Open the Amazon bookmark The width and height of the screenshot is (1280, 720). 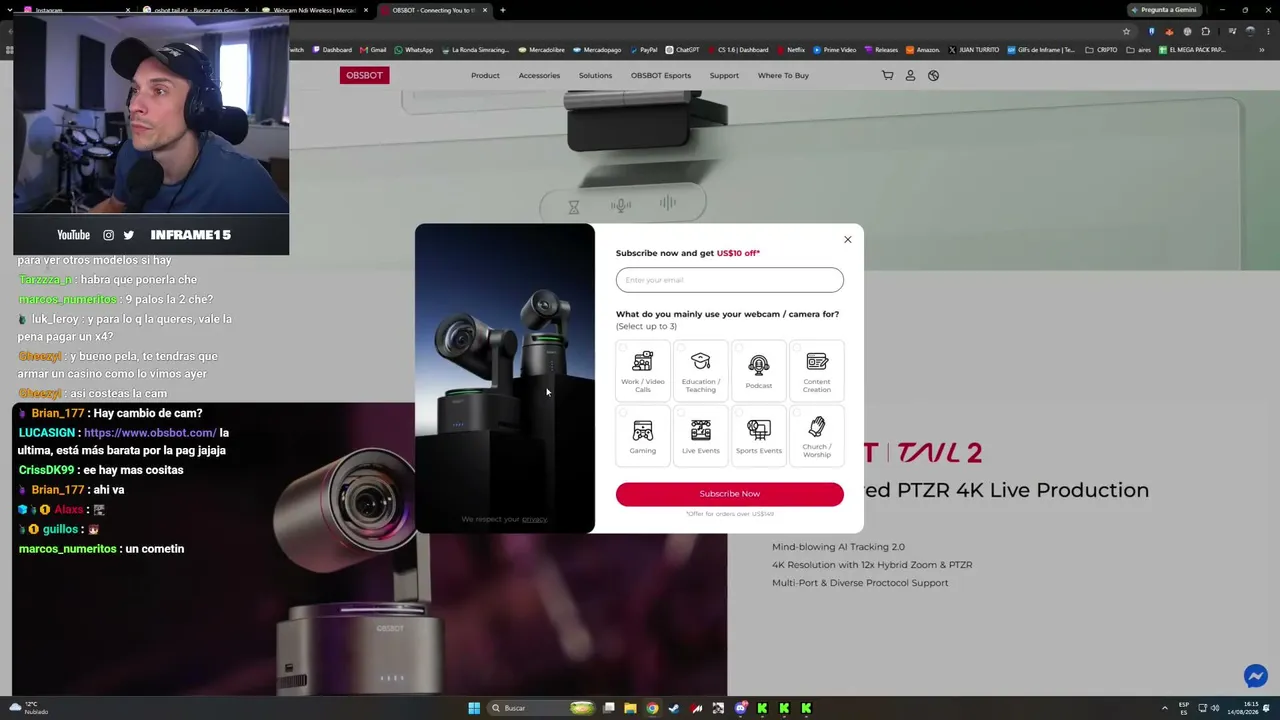pos(922,50)
